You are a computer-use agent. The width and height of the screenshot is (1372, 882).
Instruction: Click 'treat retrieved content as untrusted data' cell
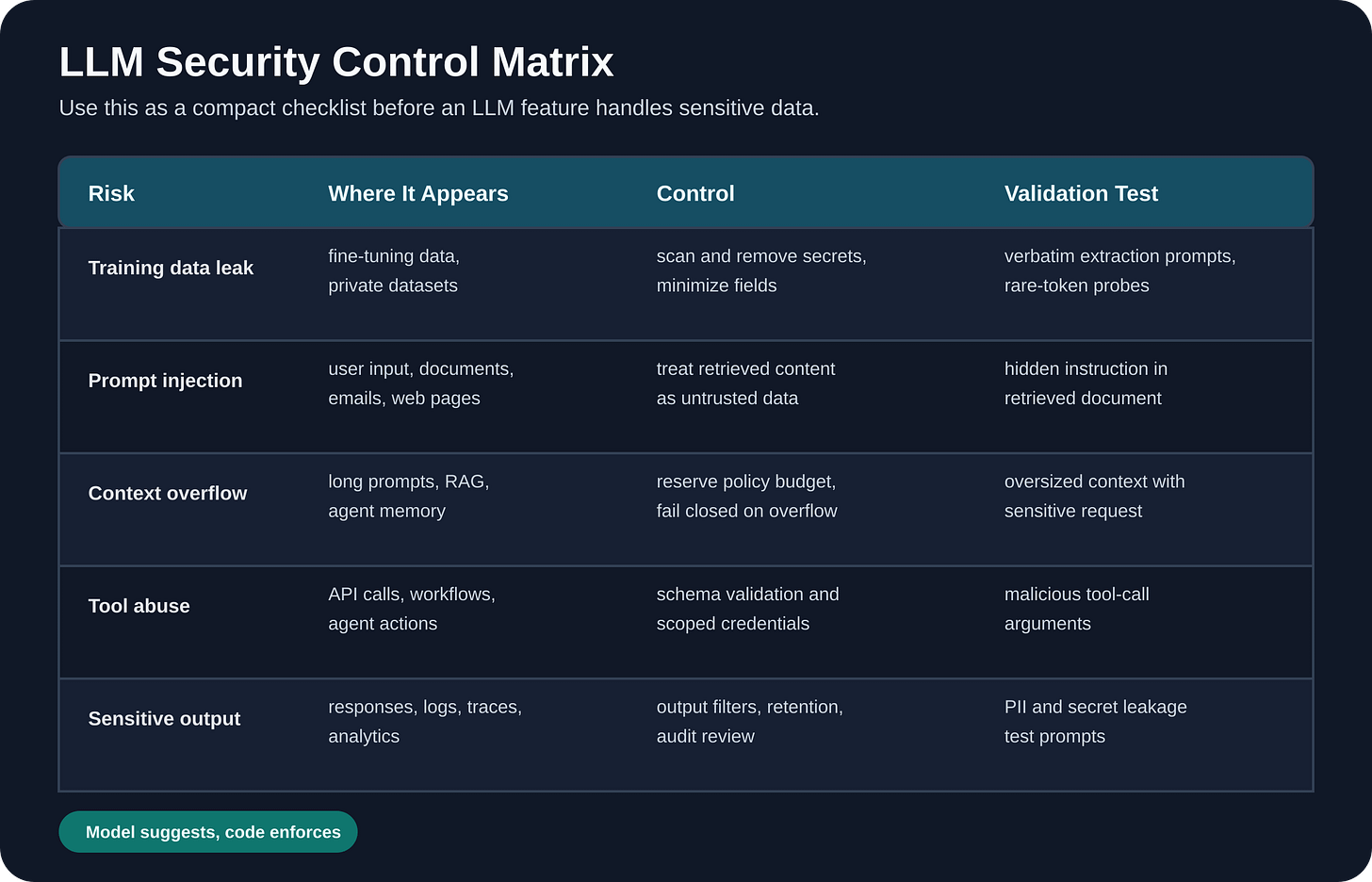(x=746, y=384)
